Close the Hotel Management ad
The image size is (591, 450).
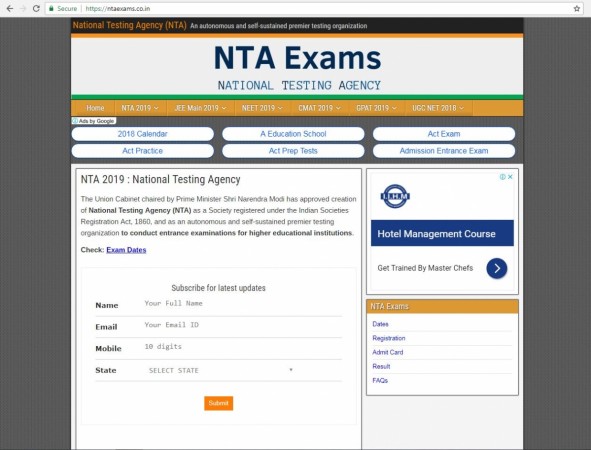pyautogui.click(x=510, y=177)
